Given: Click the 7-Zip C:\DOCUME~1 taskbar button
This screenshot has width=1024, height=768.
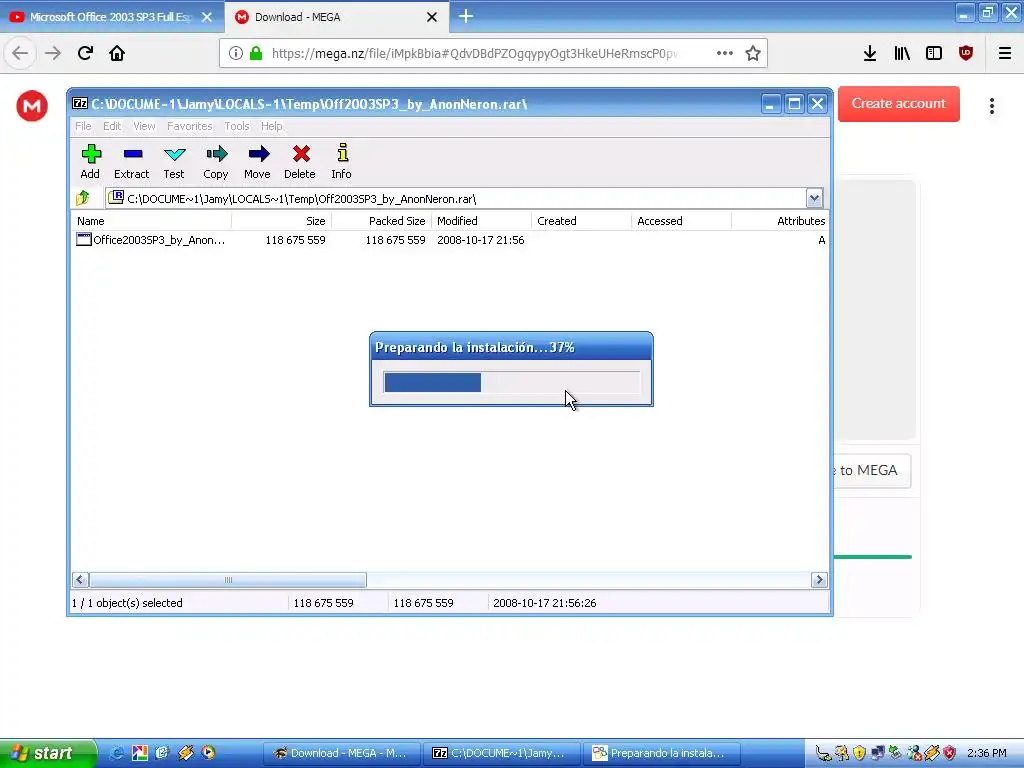Looking at the screenshot, I should coord(502,753).
